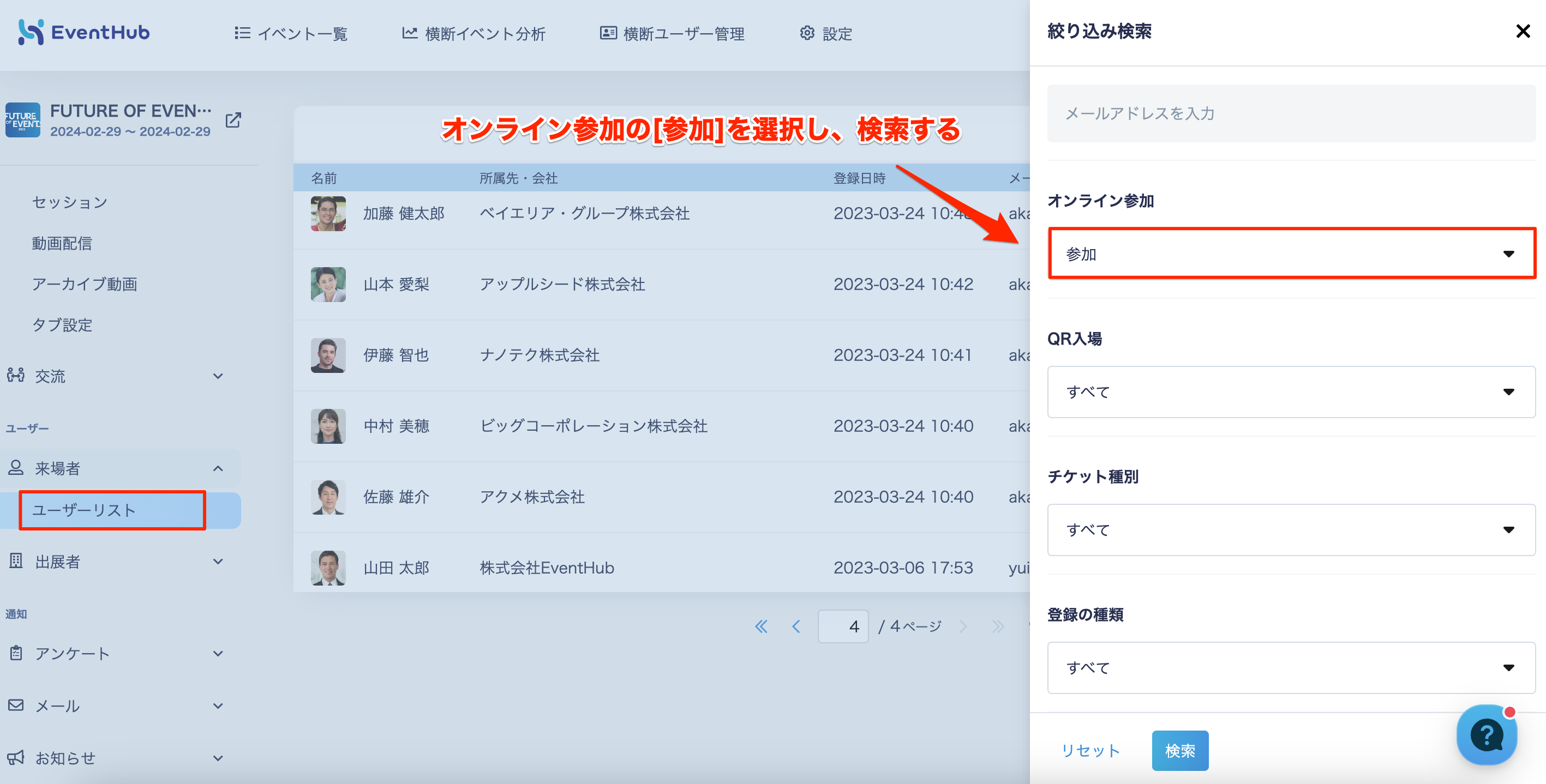The width and height of the screenshot is (1546, 784).
Task: Click the リセット link
Action: pos(1090,750)
